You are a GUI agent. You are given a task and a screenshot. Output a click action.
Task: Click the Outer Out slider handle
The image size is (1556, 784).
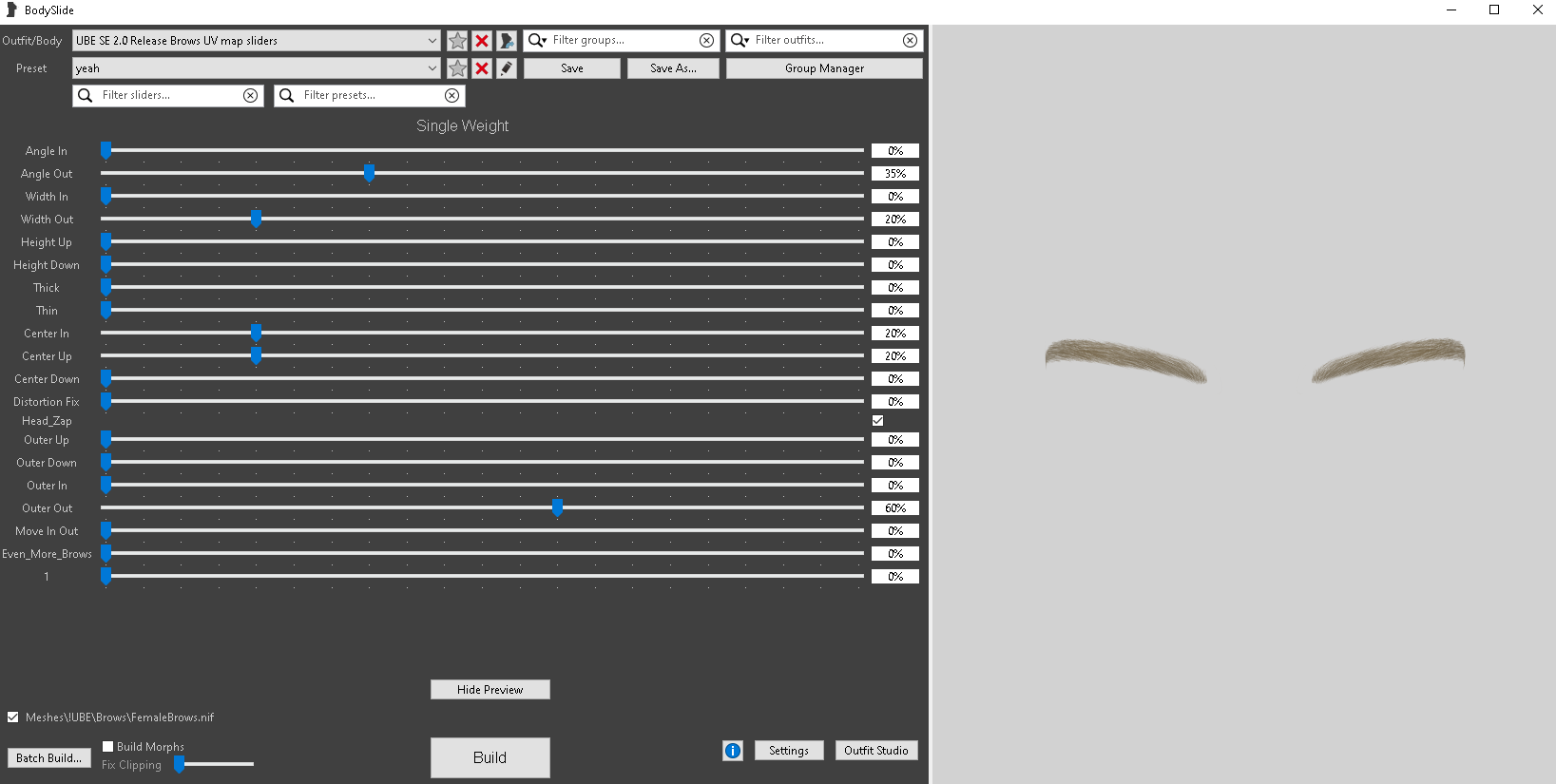pyautogui.click(x=557, y=507)
